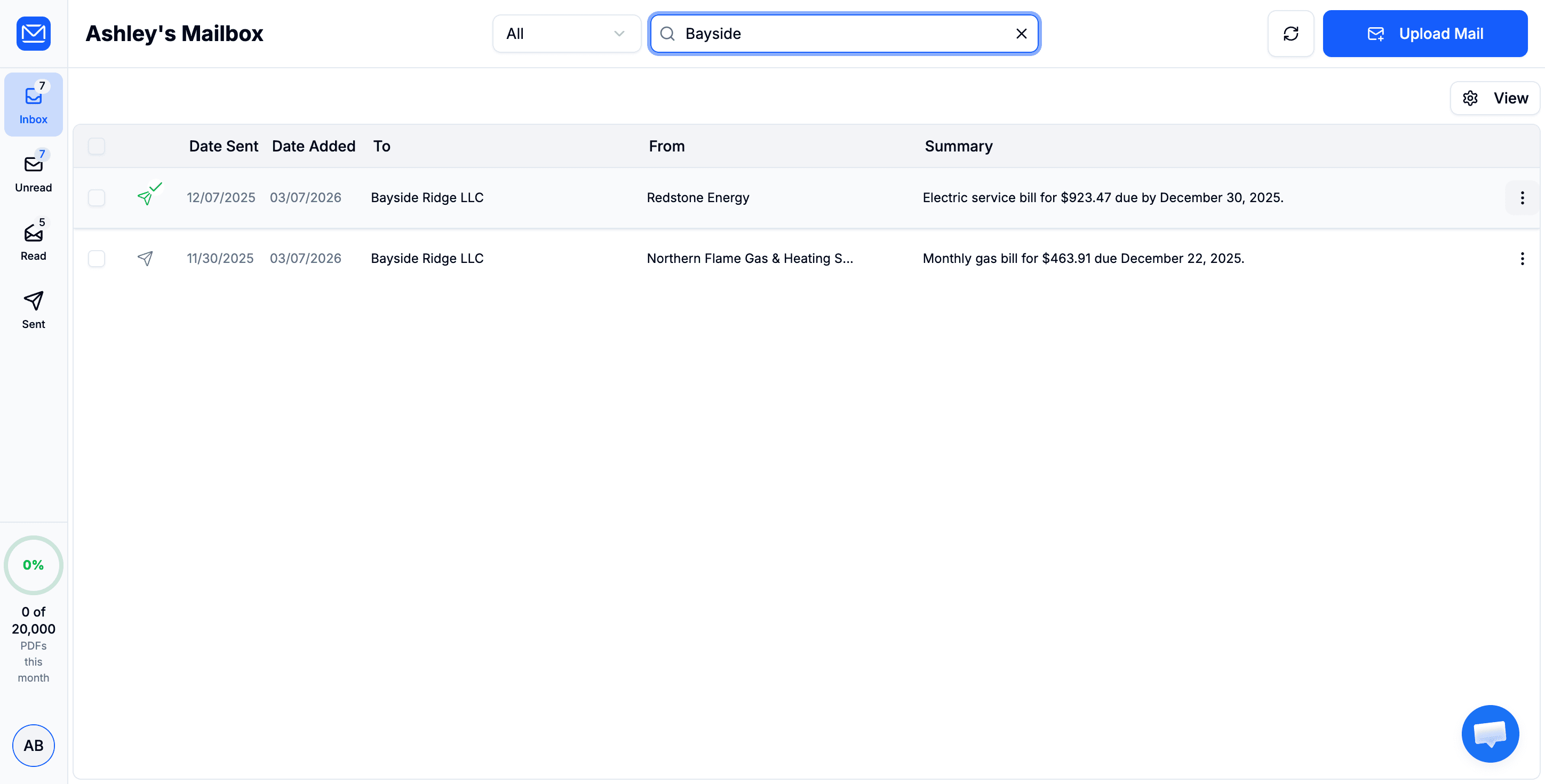
Task: Check the Redstone Energy bill row
Action: (x=97, y=197)
